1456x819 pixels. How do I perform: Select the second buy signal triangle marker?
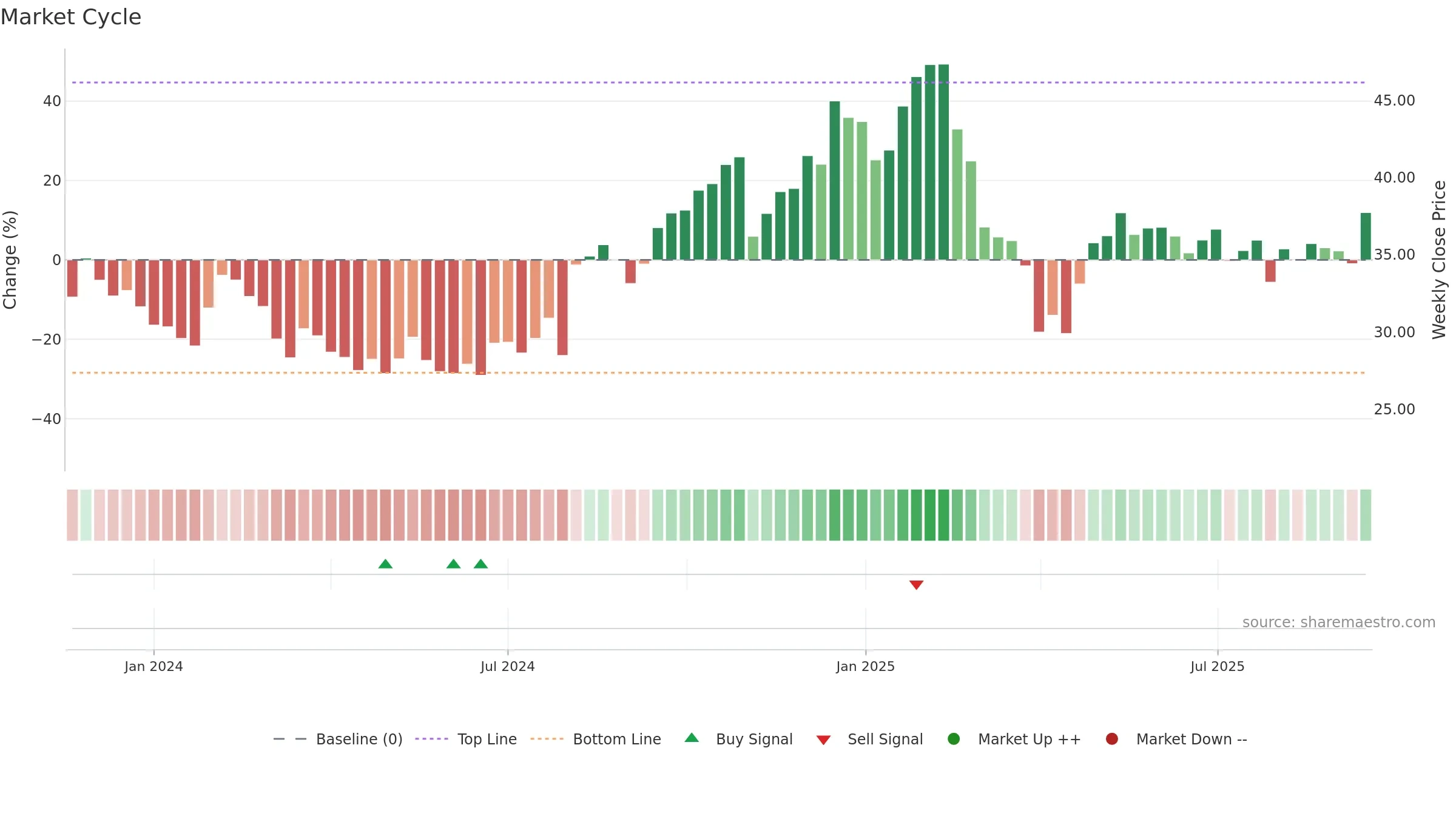coord(453,564)
